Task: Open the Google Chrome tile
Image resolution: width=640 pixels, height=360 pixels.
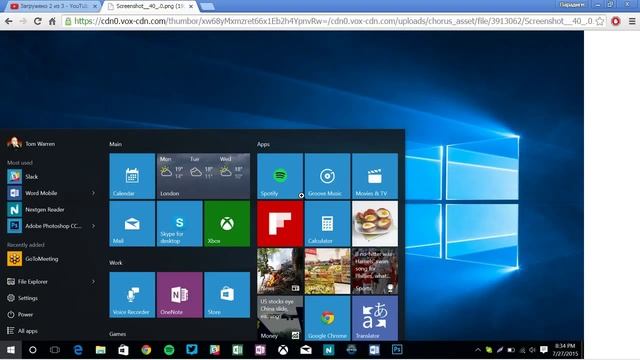Action: point(327,318)
